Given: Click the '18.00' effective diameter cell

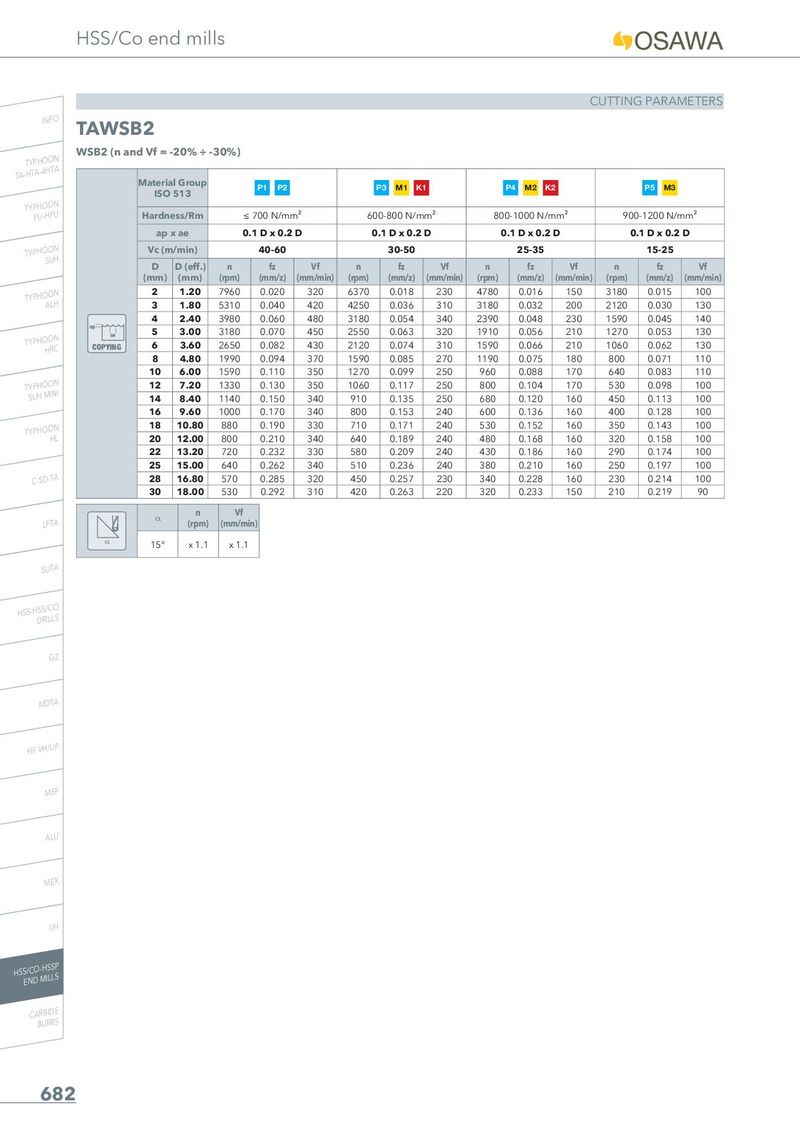Looking at the screenshot, I should 191,492.
